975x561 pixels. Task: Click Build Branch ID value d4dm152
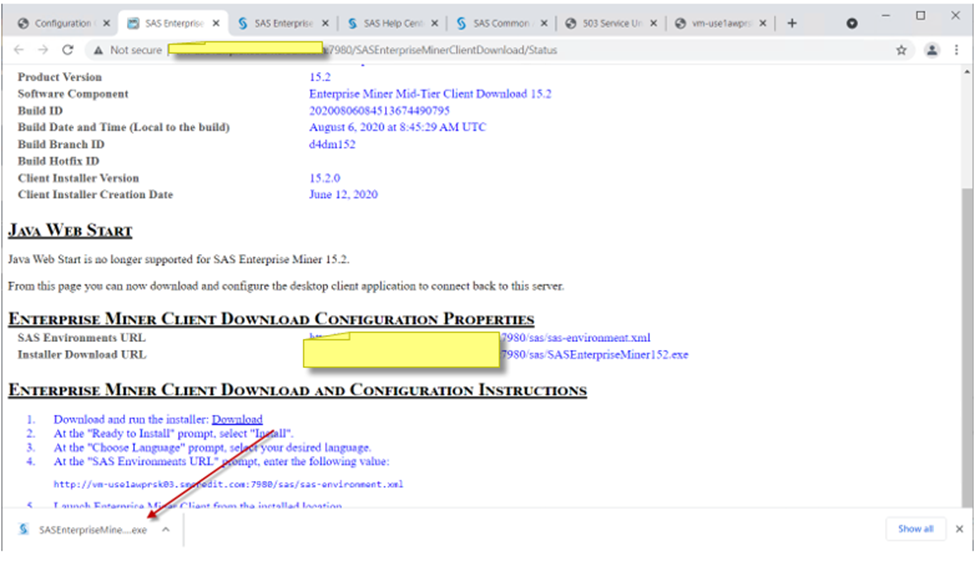pos(332,144)
